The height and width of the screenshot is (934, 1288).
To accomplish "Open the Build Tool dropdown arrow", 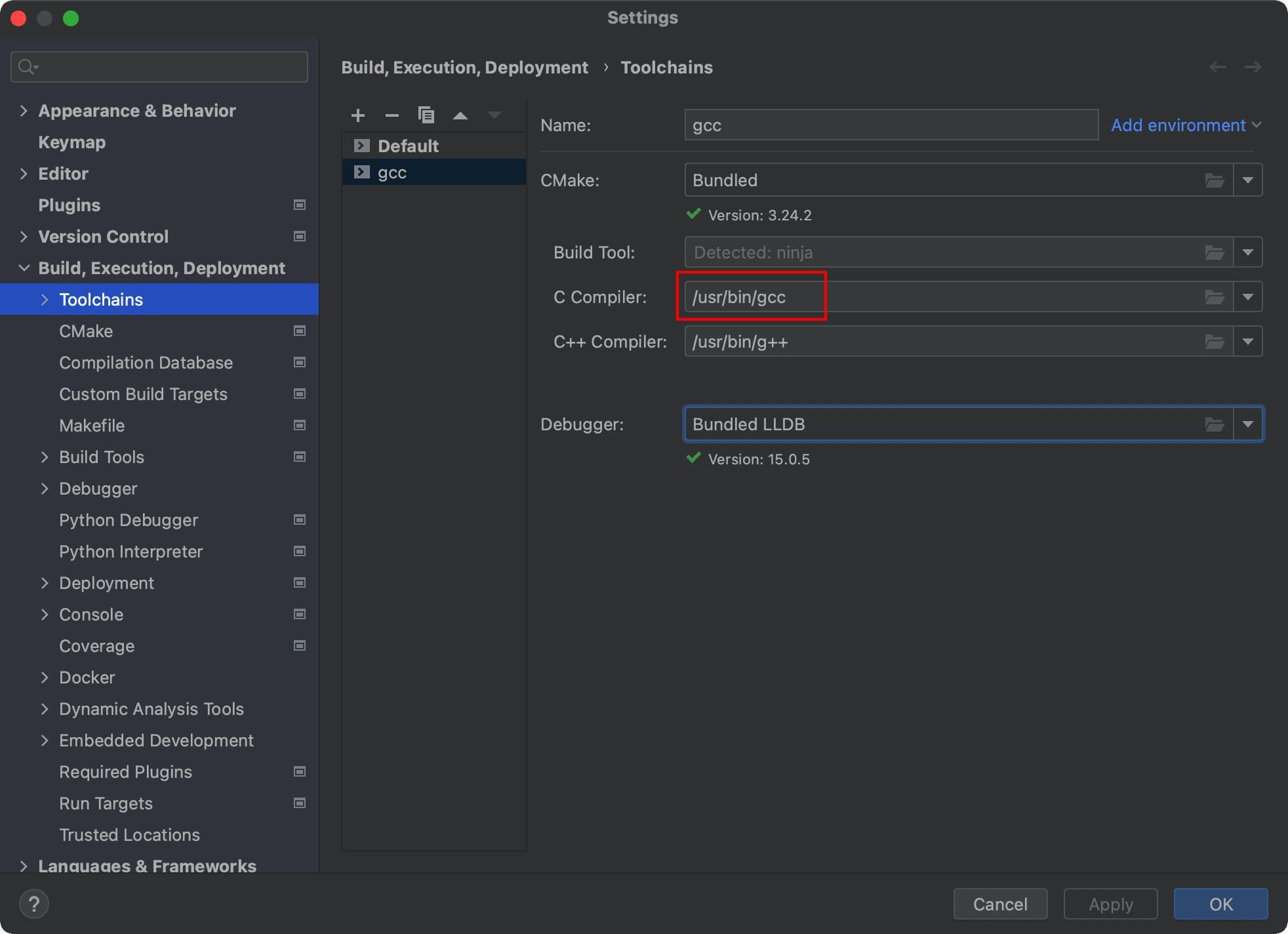I will tap(1248, 253).
